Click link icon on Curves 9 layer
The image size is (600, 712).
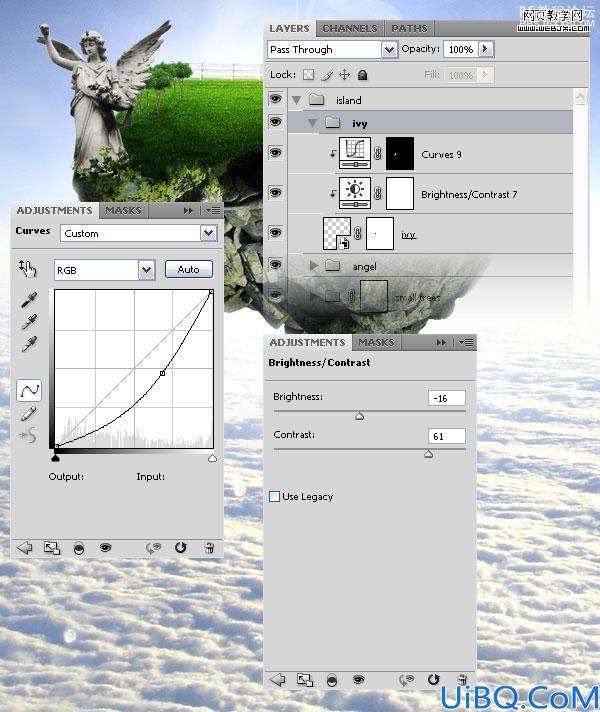coord(377,153)
